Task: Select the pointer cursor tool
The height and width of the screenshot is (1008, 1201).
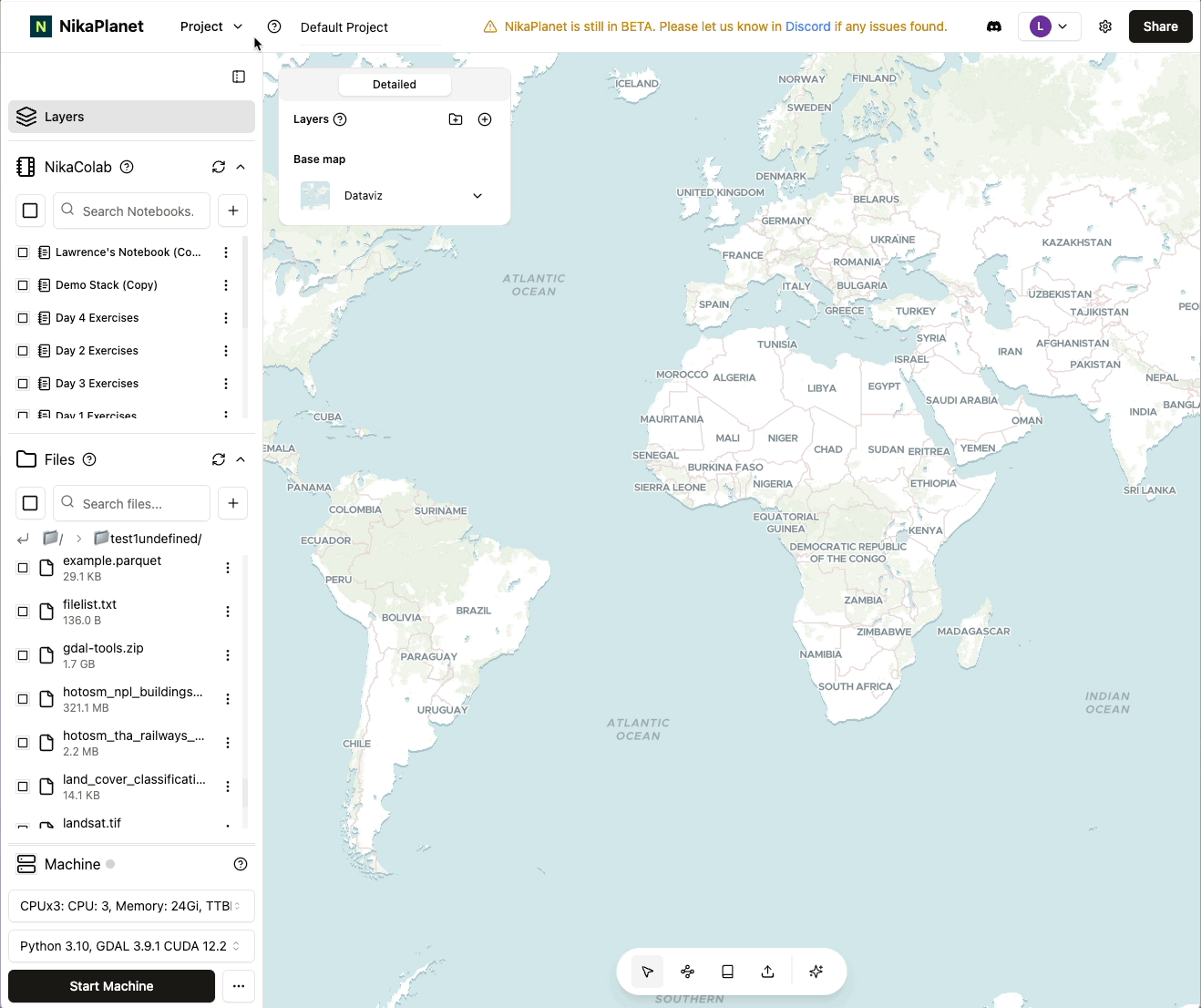Action: [x=648, y=972]
